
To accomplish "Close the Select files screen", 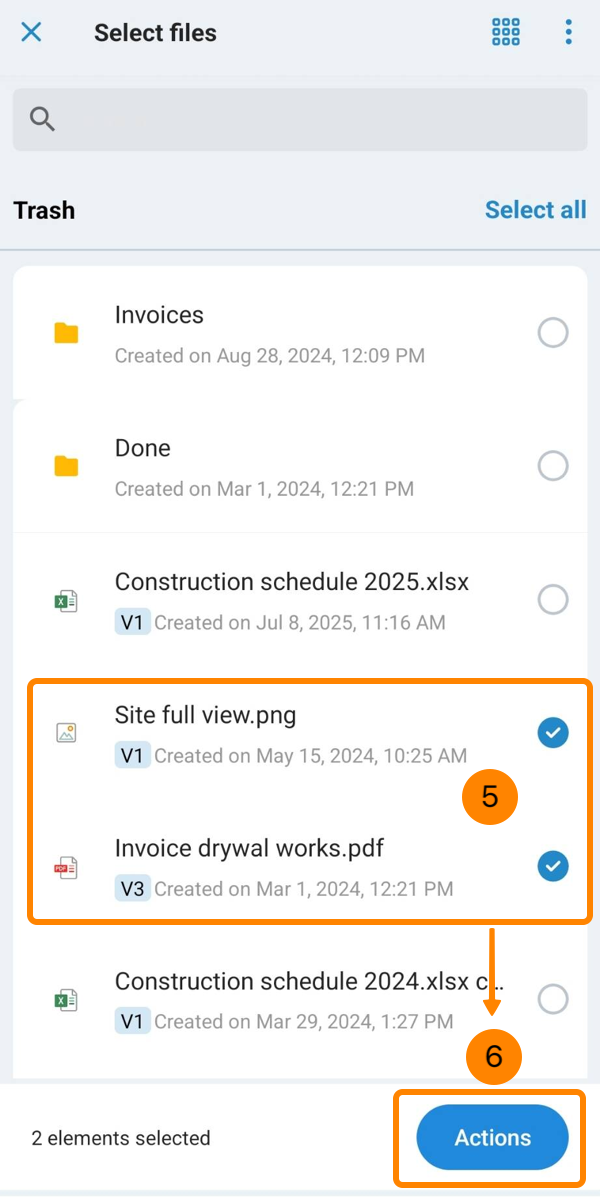I will 32,32.
